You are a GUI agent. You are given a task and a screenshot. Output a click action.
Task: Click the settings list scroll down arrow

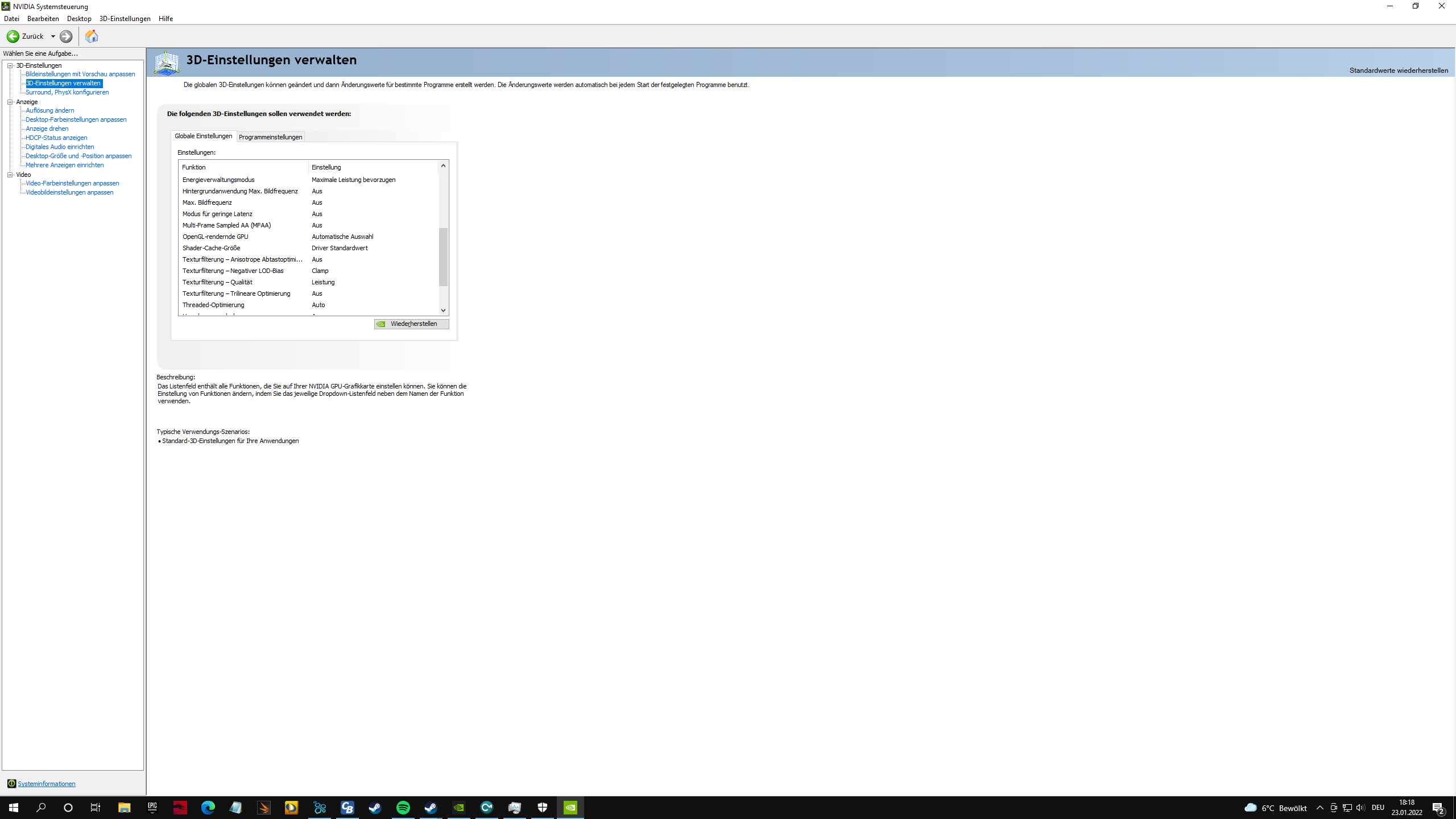click(x=443, y=311)
